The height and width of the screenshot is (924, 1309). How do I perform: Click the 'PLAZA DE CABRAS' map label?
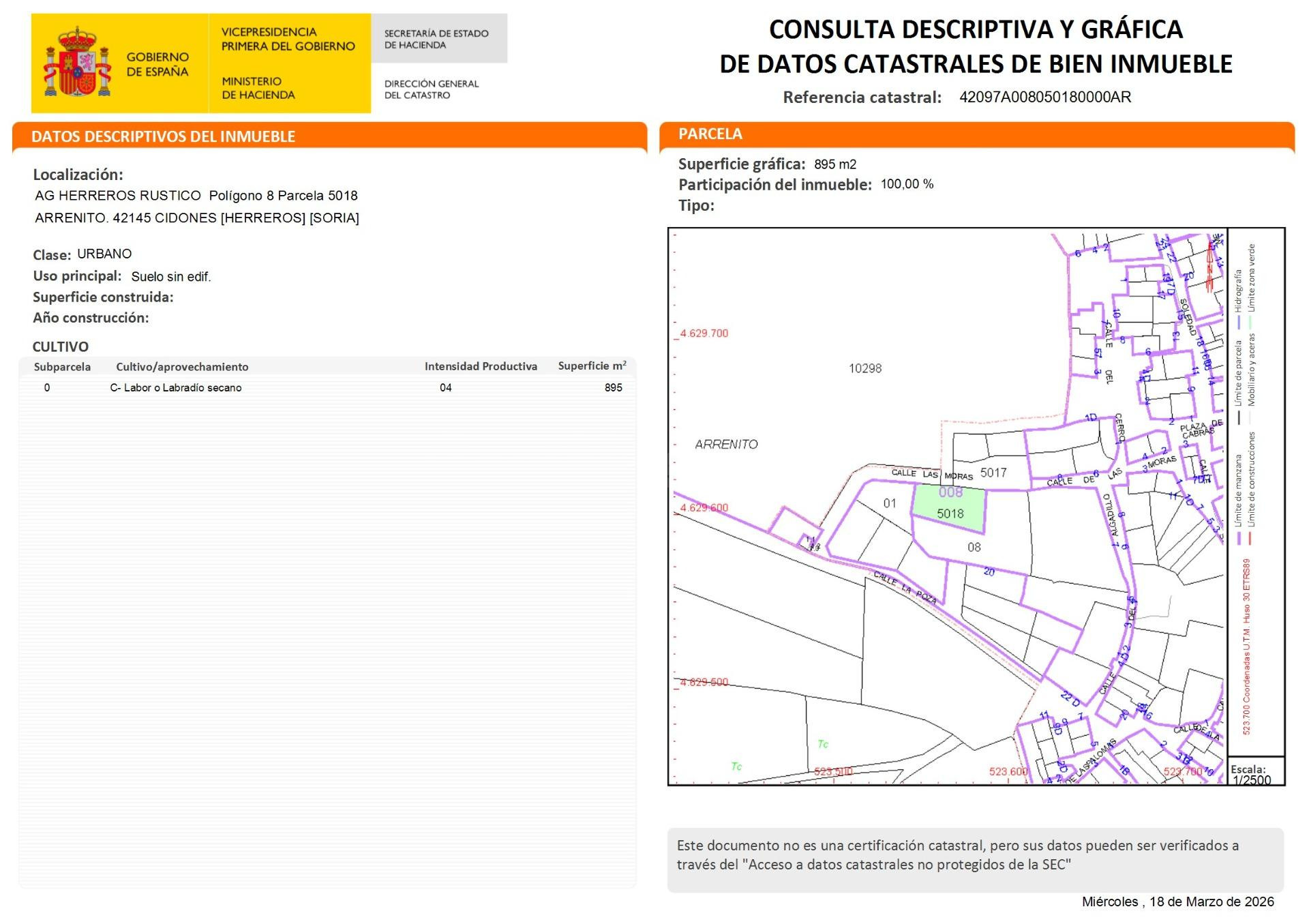pos(1201,429)
